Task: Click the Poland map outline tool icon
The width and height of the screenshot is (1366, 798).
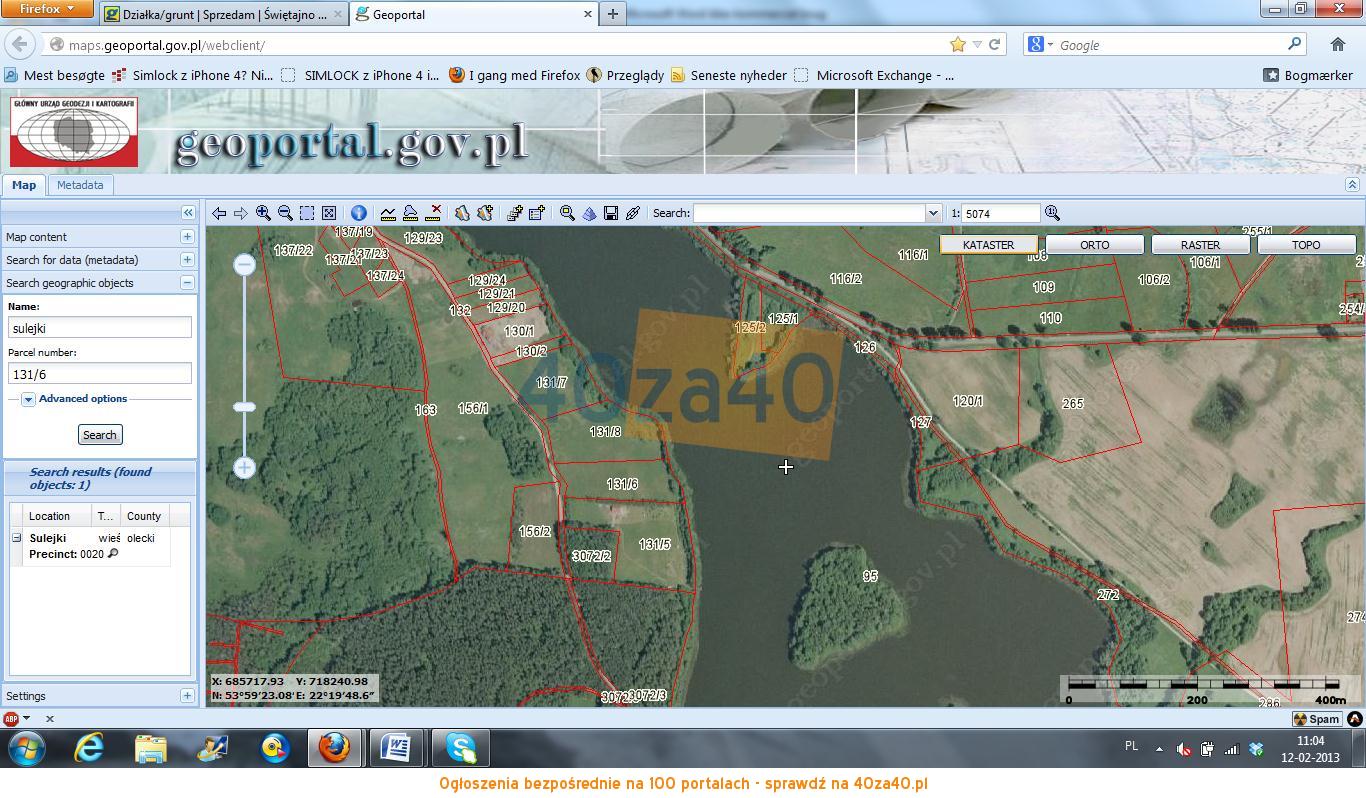Action: tap(462, 213)
